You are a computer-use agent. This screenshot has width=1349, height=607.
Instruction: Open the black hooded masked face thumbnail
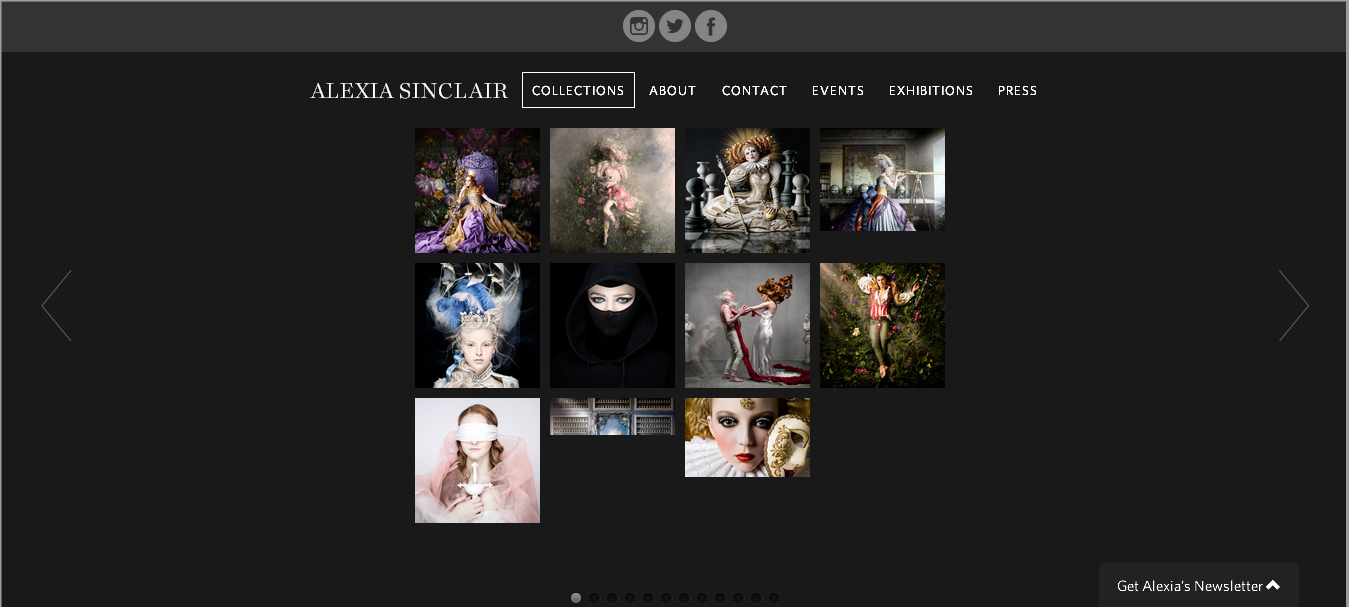pos(612,325)
